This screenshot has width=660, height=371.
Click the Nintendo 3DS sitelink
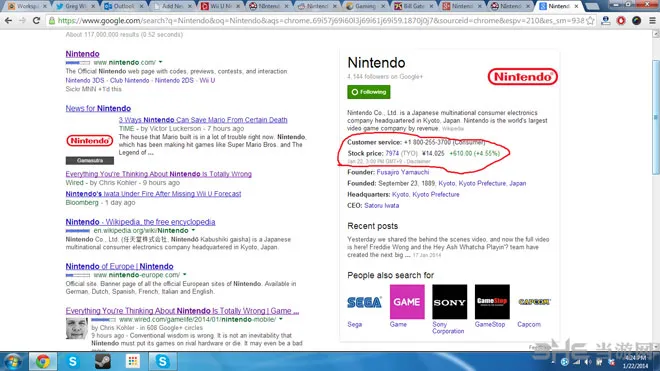[x=84, y=80]
